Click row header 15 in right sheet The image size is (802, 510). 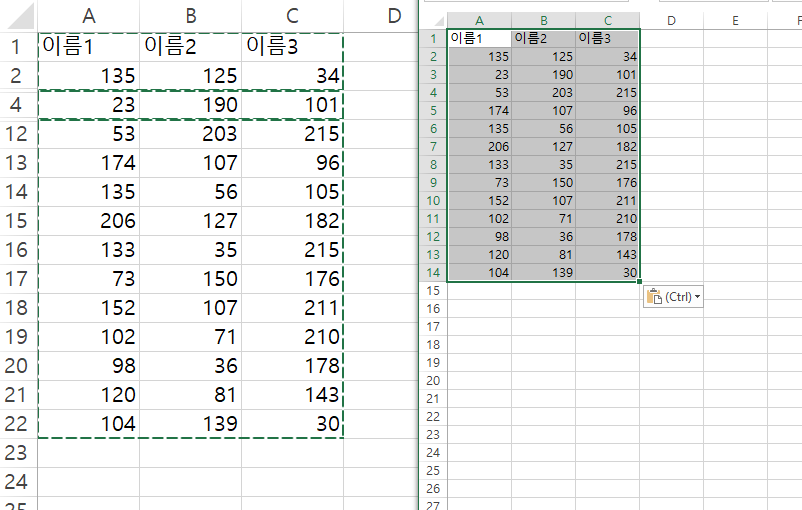click(433, 291)
